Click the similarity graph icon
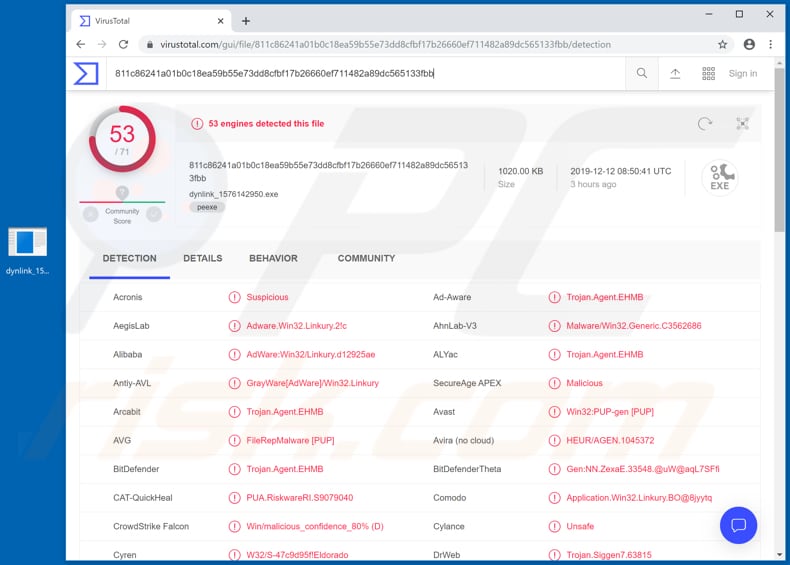Image resolution: width=790 pixels, height=565 pixels. 742,124
